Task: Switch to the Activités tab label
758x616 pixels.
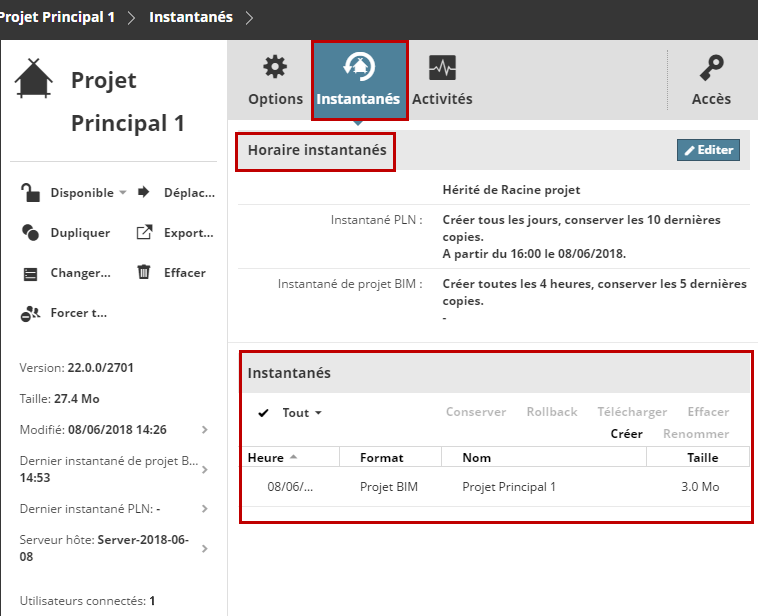Action: point(442,99)
